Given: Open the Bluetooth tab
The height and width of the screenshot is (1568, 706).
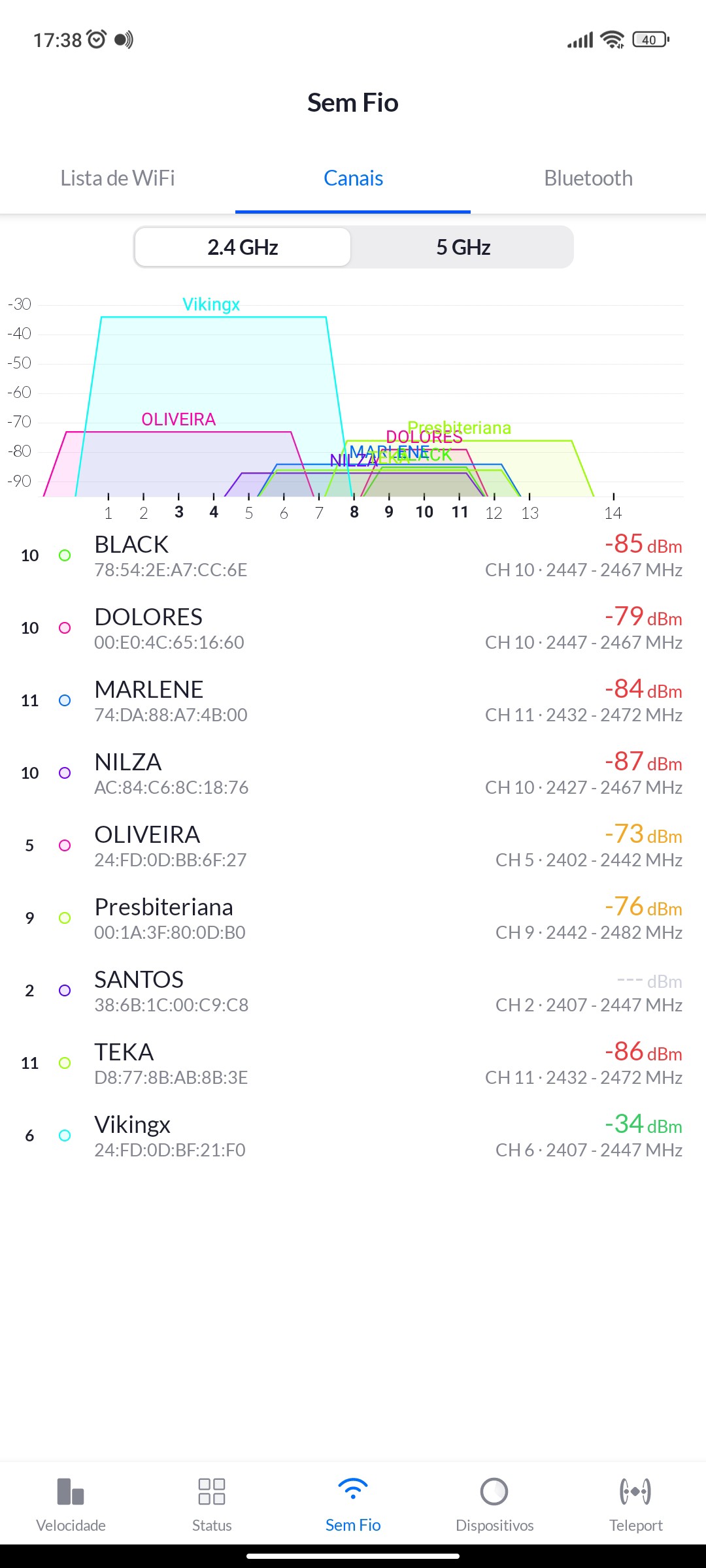Looking at the screenshot, I should (x=588, y=178).
